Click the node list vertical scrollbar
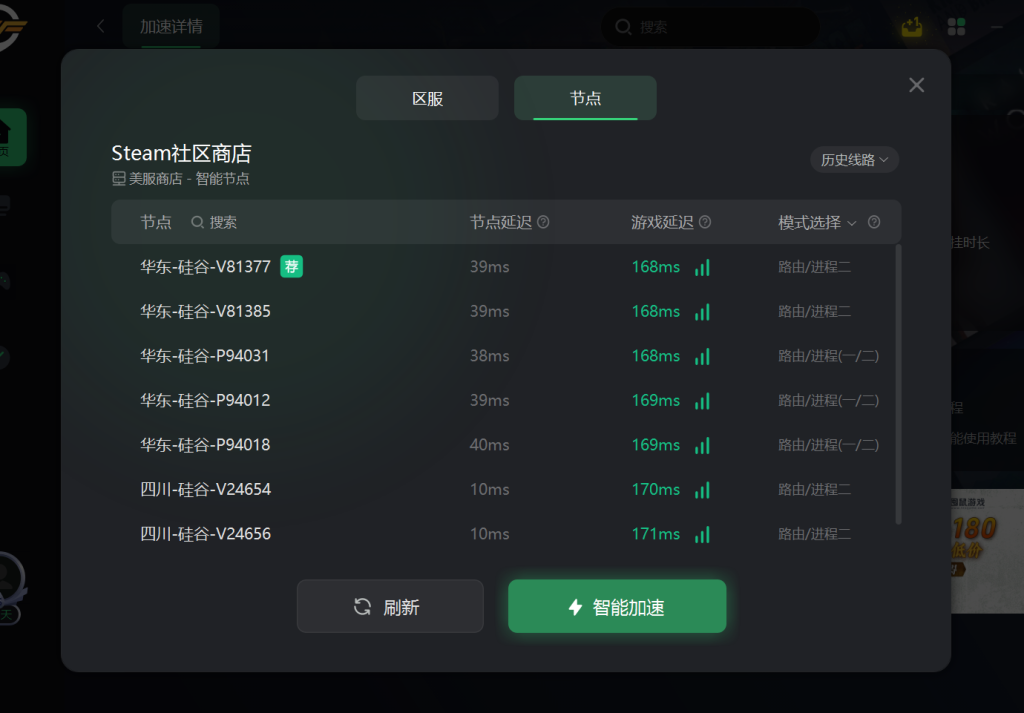1024x713 pixels. point(899,384)
